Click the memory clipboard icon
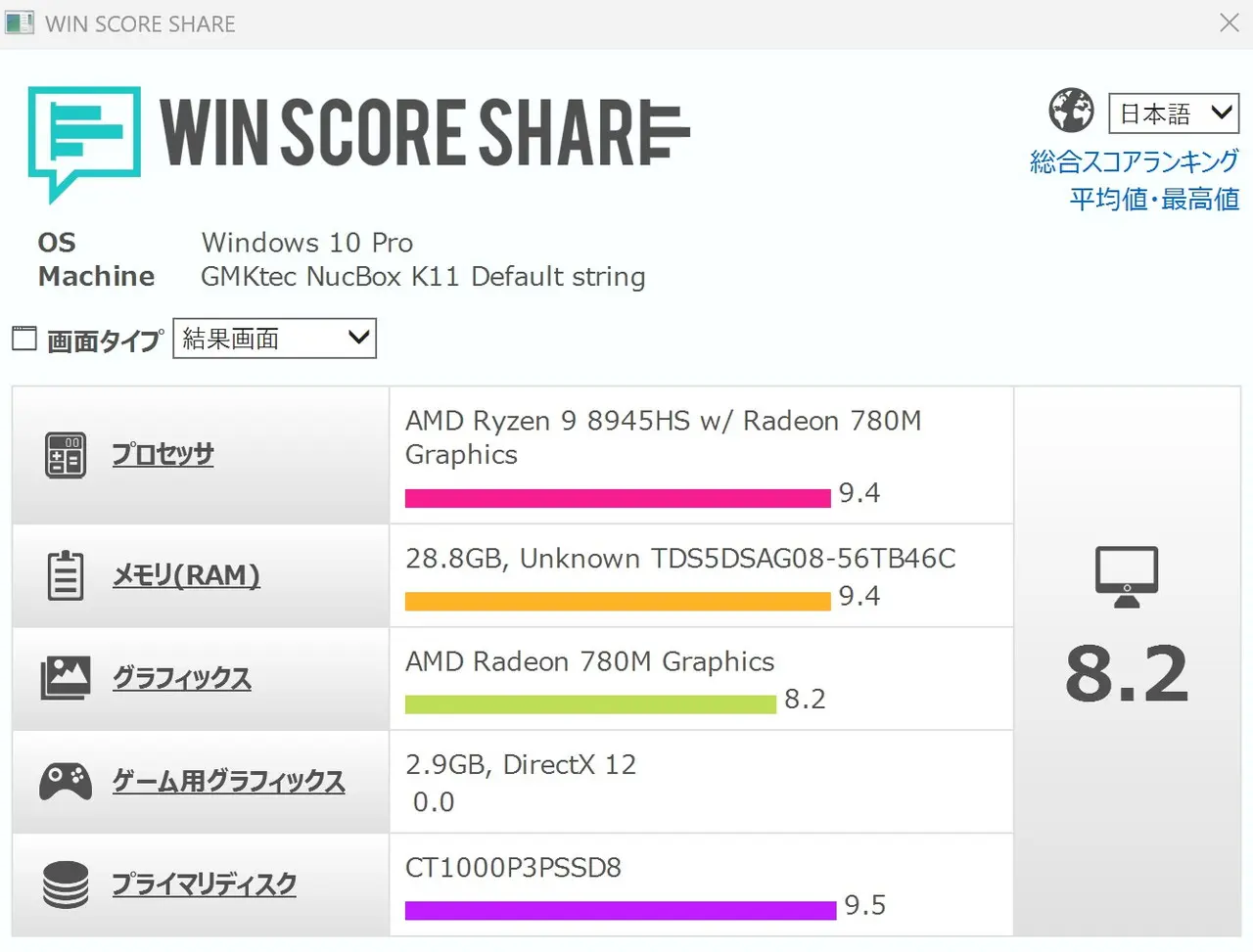 point(66,574)
